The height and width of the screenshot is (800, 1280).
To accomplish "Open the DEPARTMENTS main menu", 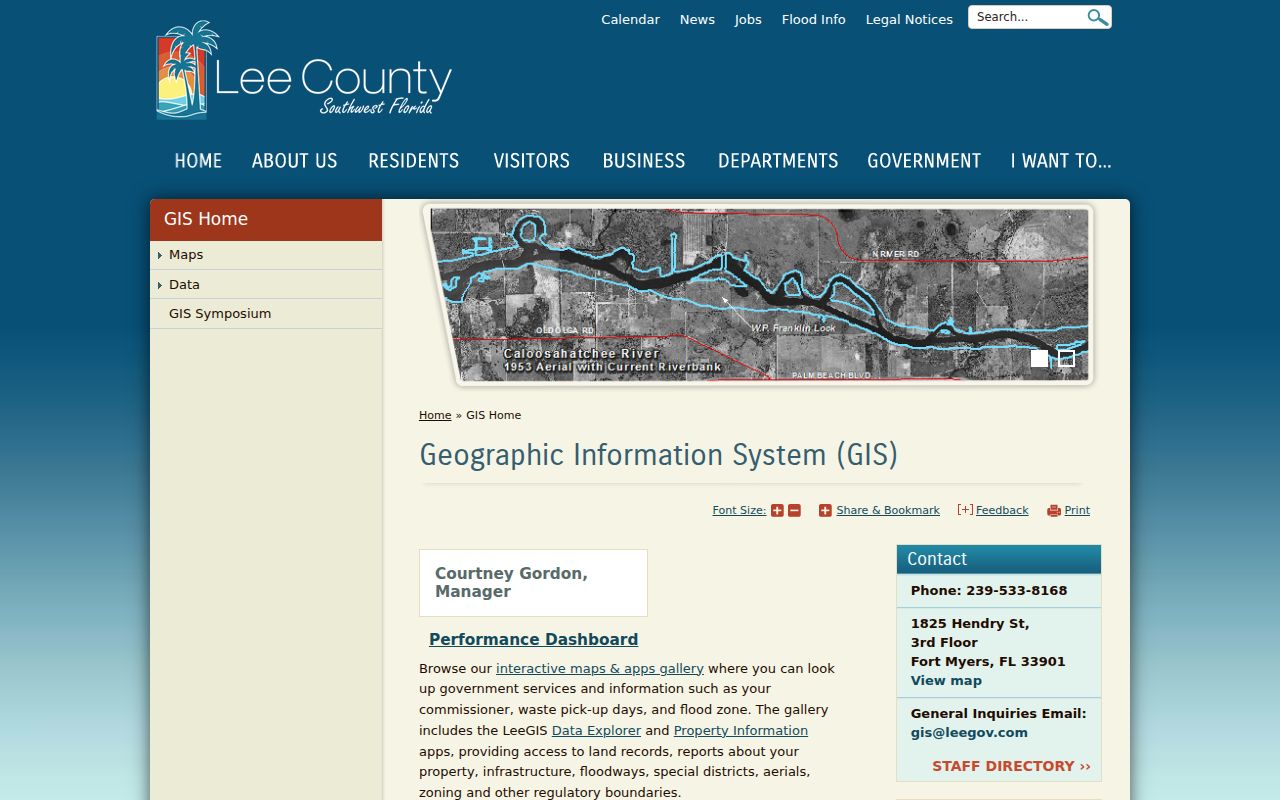I will click(x=778, y=161).
